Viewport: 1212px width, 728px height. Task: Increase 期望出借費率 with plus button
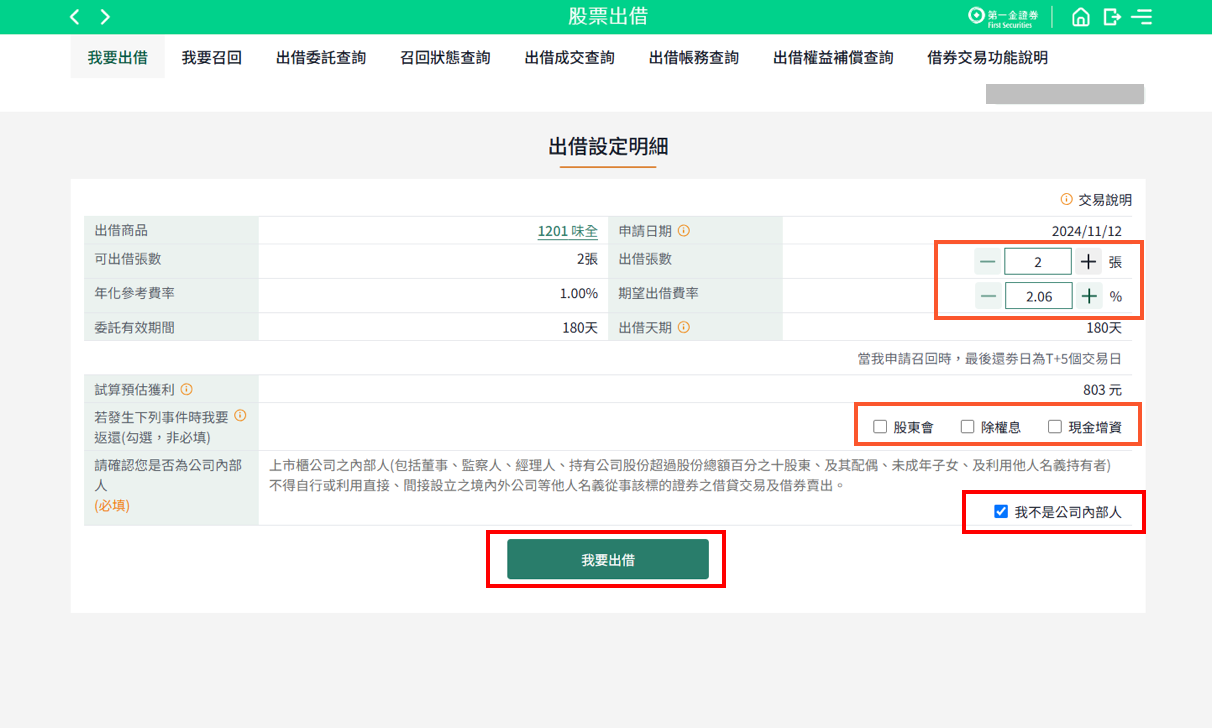click(1089, 296)
